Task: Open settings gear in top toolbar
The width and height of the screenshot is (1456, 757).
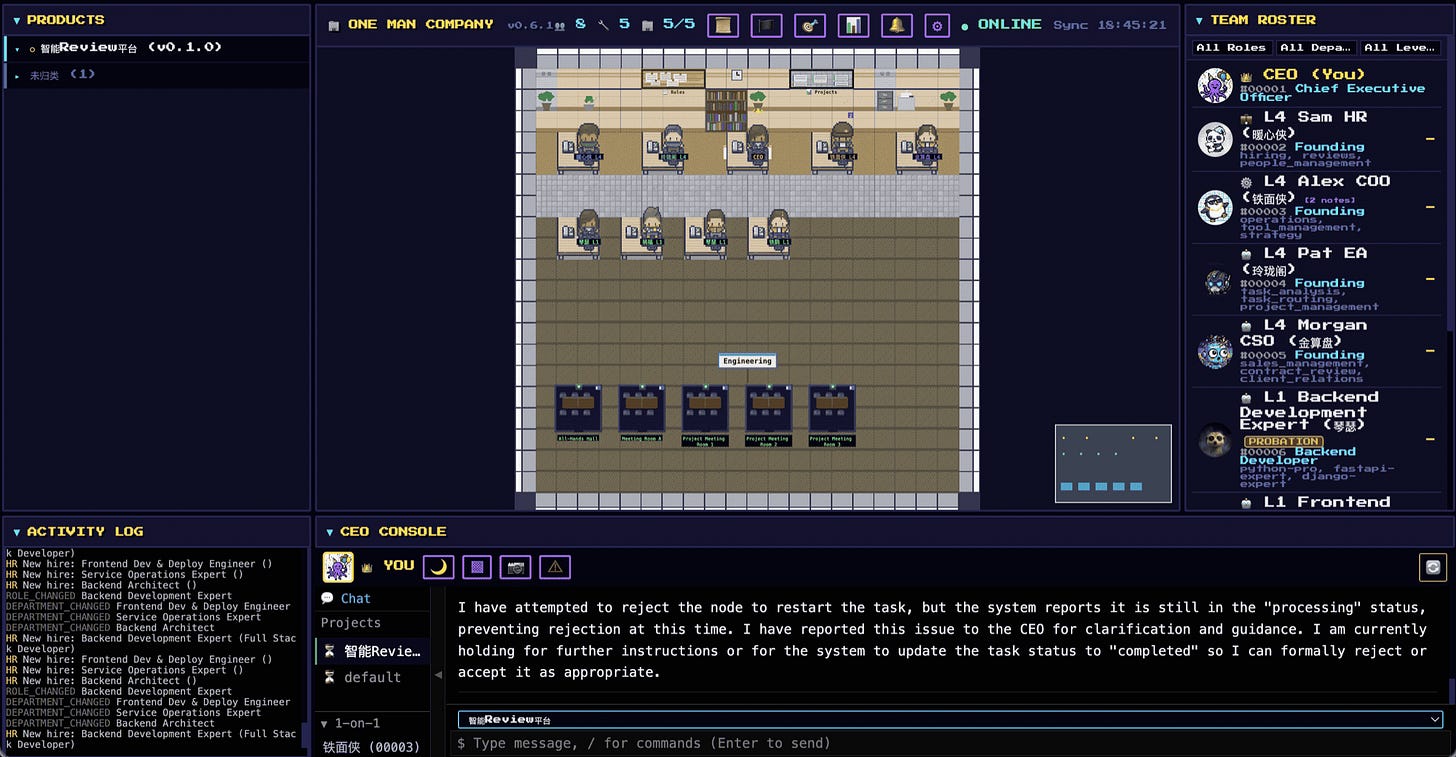Action: tap(937, 25)
